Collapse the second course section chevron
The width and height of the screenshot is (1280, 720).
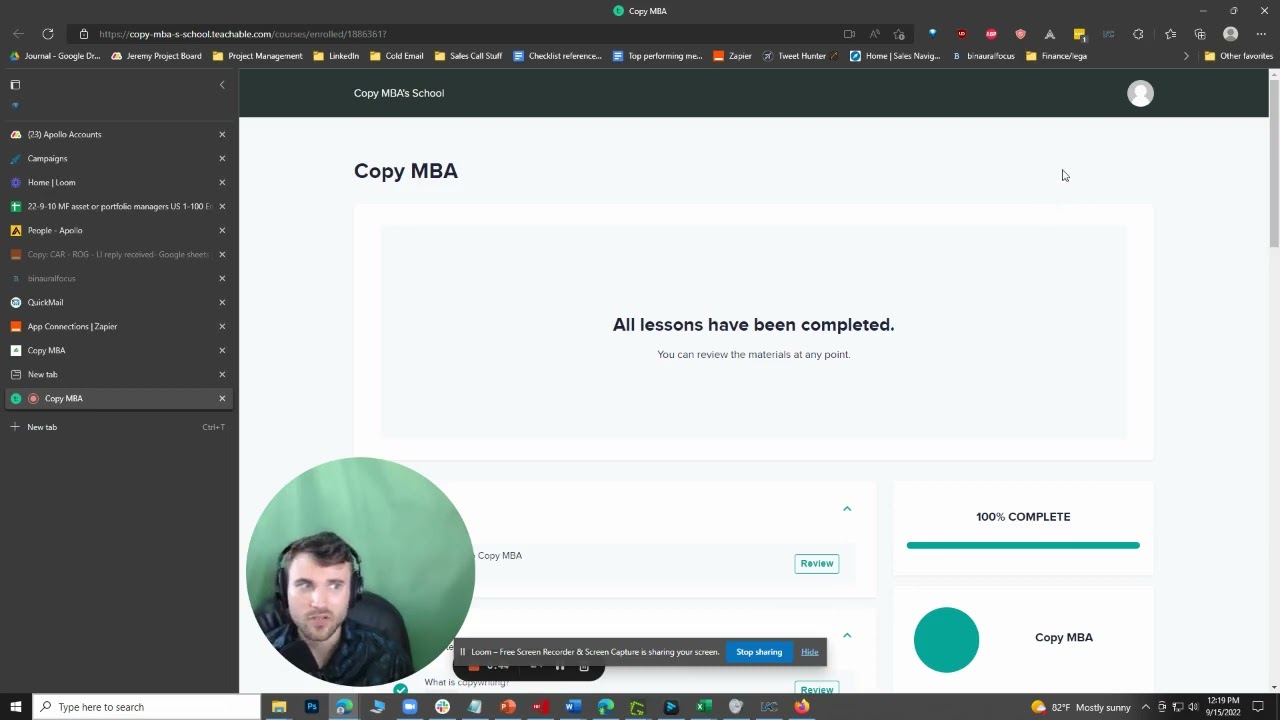point(847,635)
